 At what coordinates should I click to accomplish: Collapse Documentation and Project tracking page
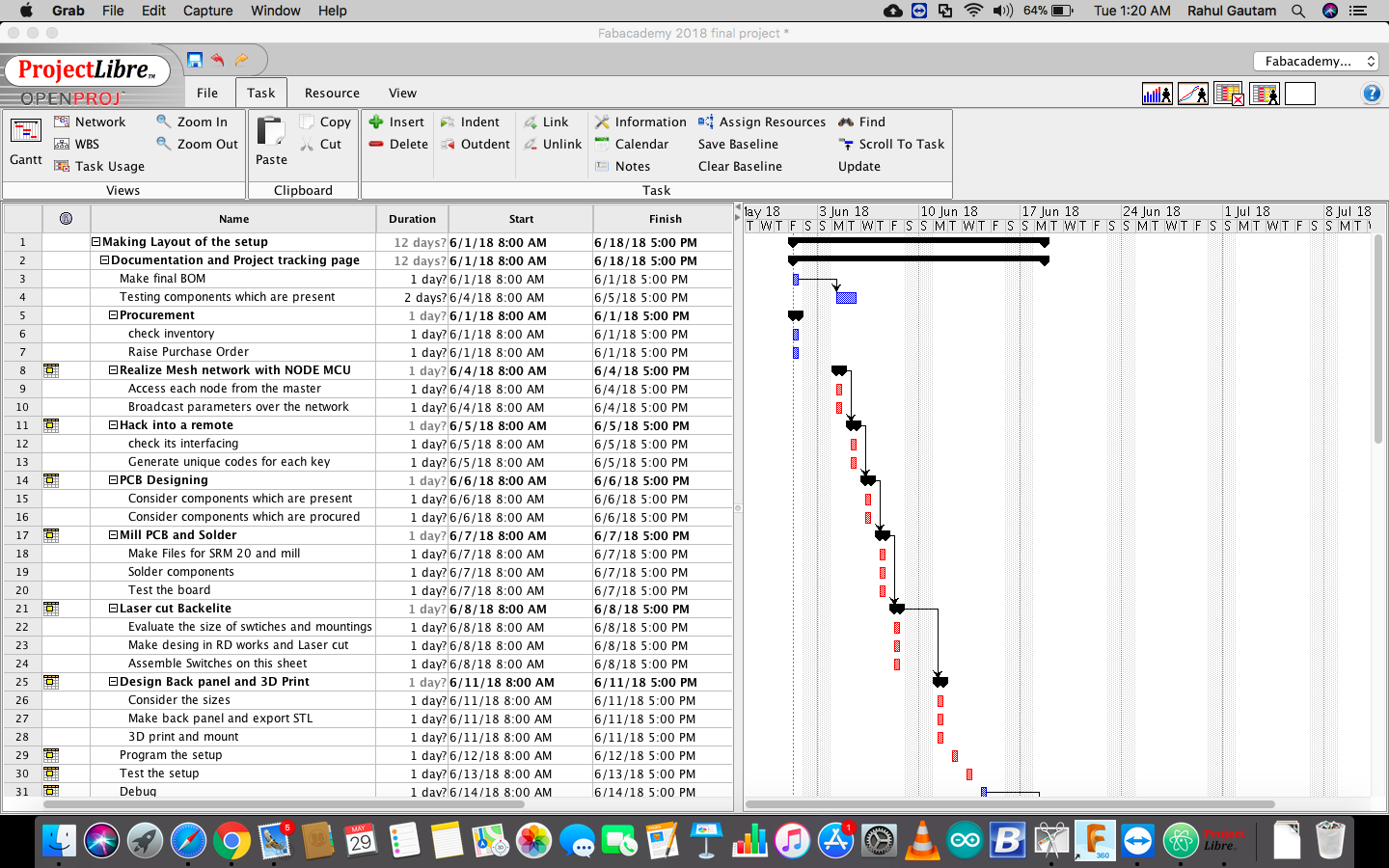[105, 260]
